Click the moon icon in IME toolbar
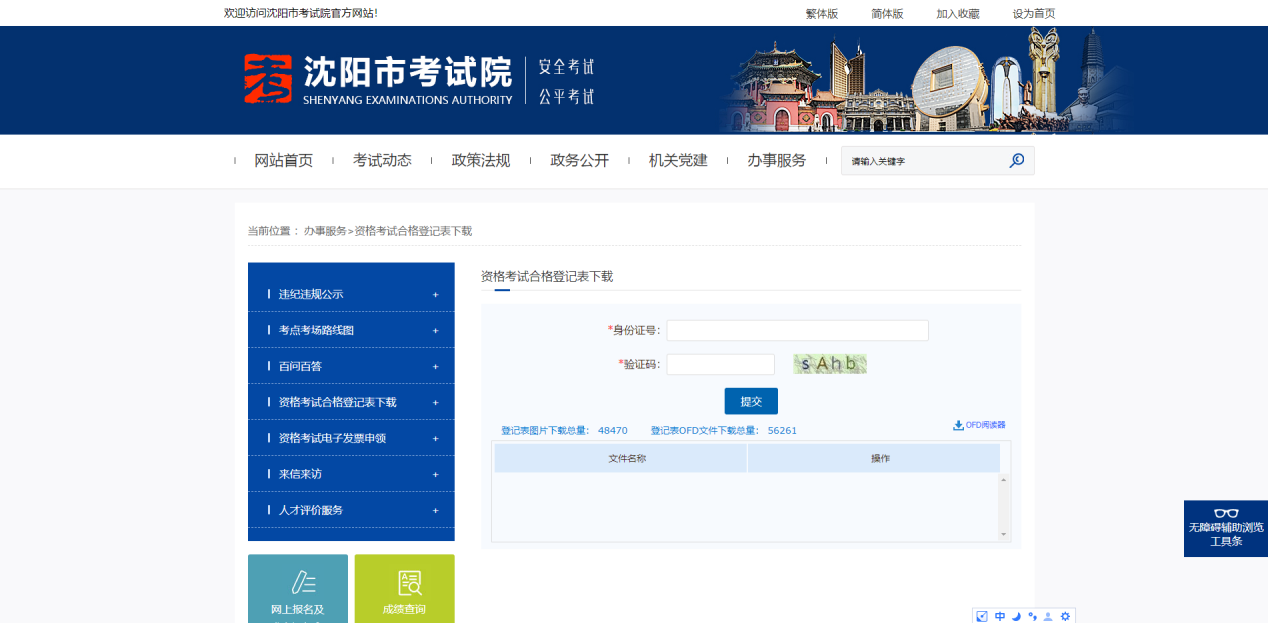The image size is (1268, 623). 1016,616
